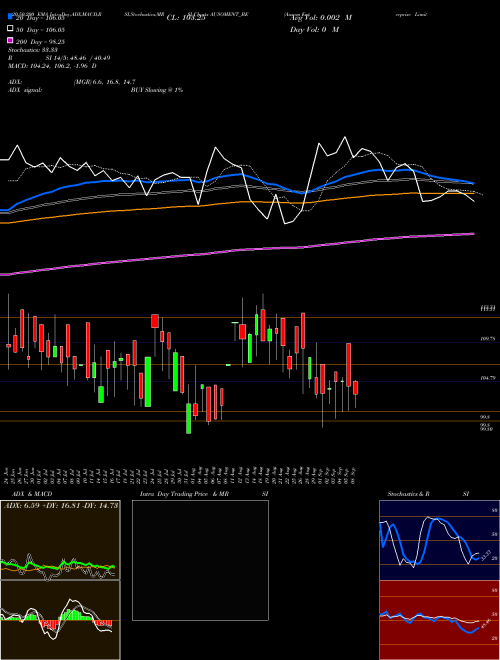Click the 'Day Vol: 0 M' readout
Image resolution: width=500 pixels, height=660 pixels.
coord(314,29)
